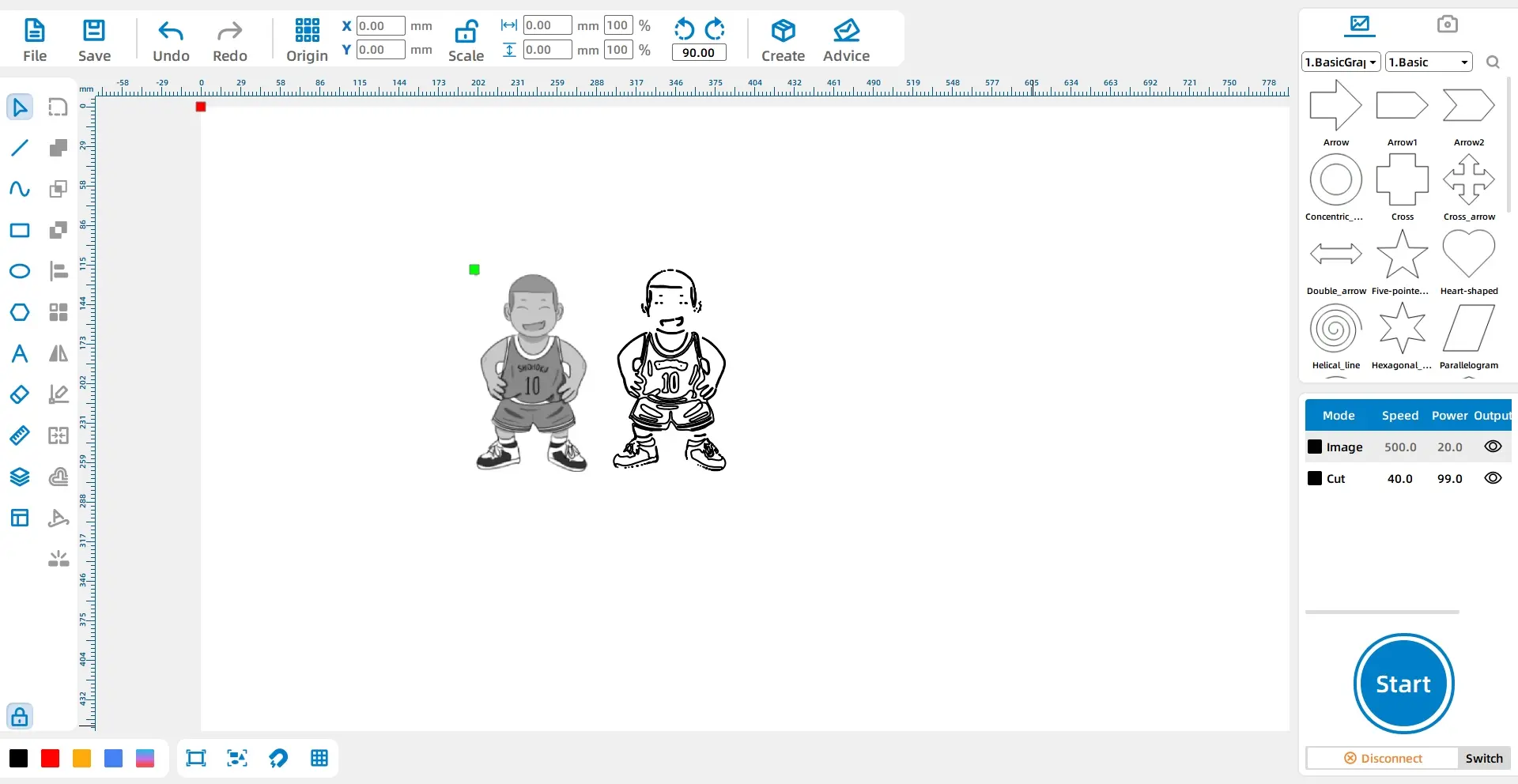Select the eraser tool
1518x784 pixels.
(20, 394)
